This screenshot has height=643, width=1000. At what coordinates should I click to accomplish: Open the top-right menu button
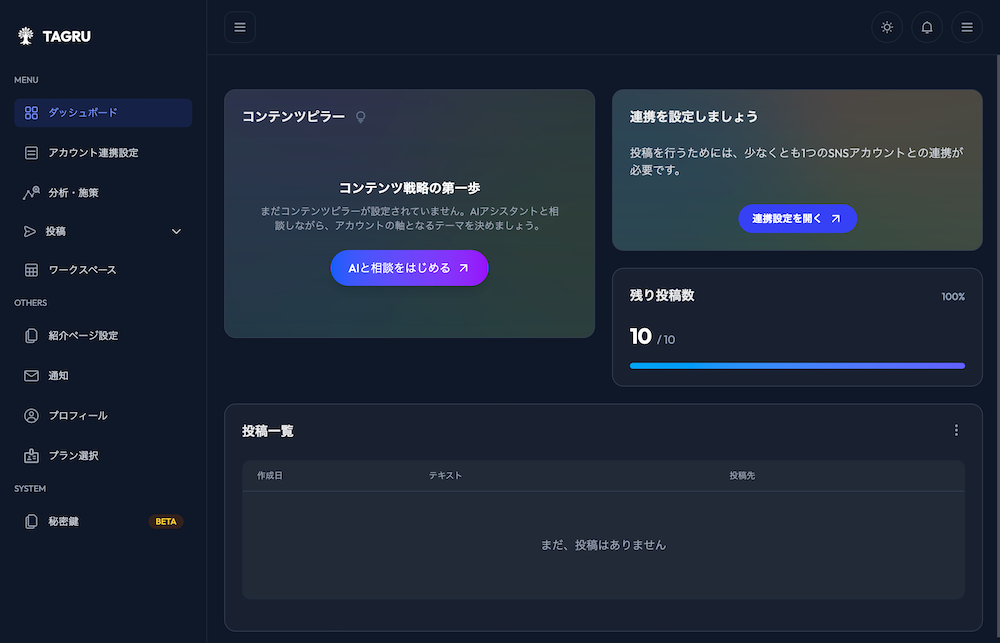[x=967, y=27]
